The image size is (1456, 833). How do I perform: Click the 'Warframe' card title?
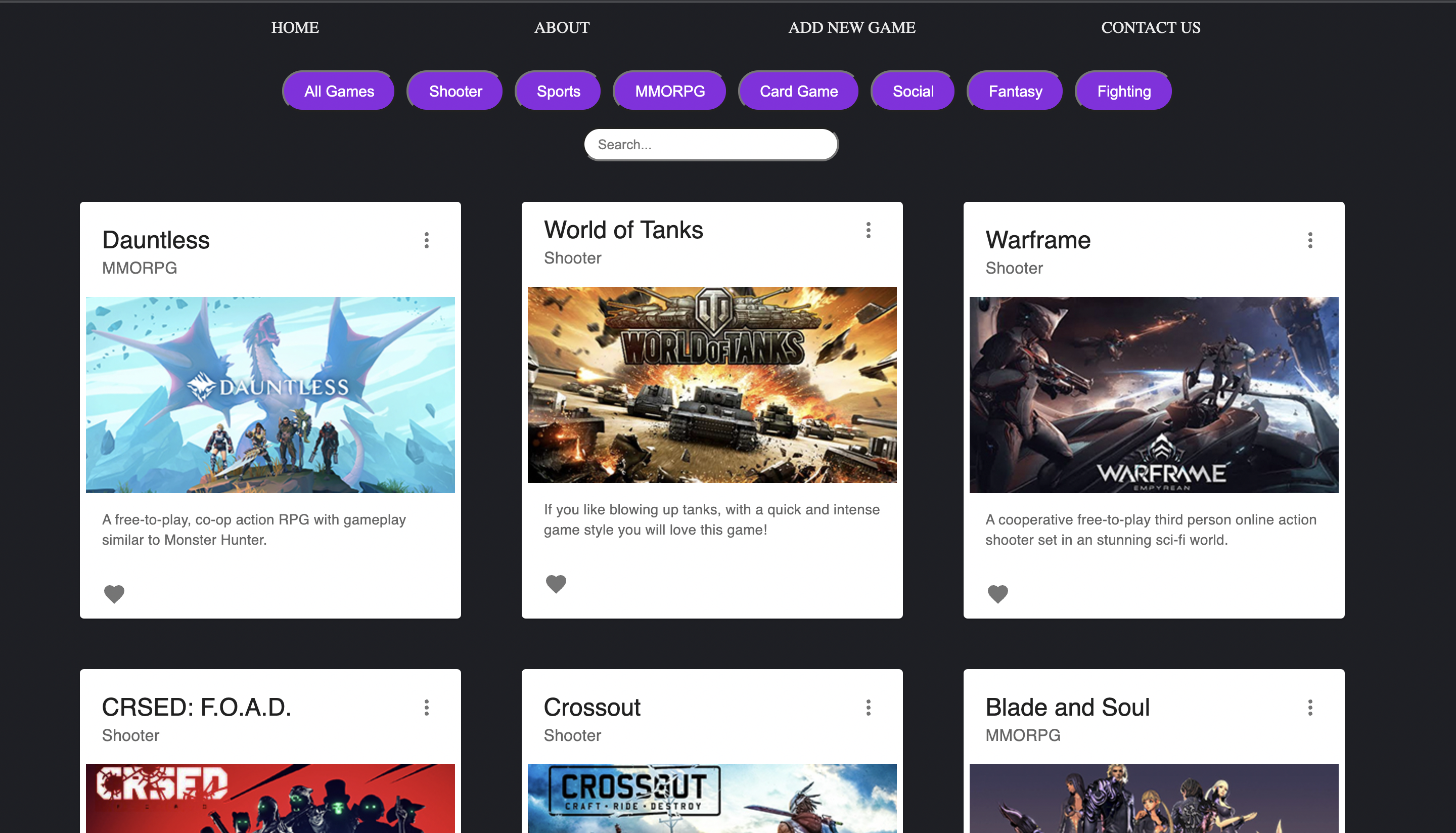pyautogui.click(x=1038, y=240)
